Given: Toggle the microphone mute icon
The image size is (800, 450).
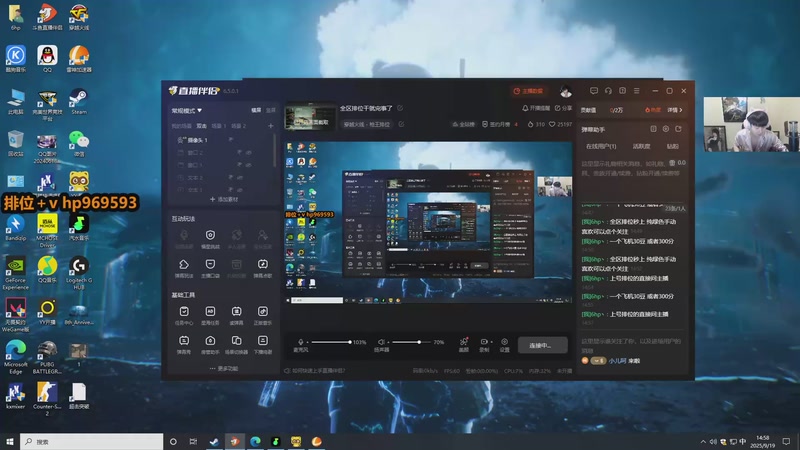Looking at the screenshot, I should pos(301,342).
